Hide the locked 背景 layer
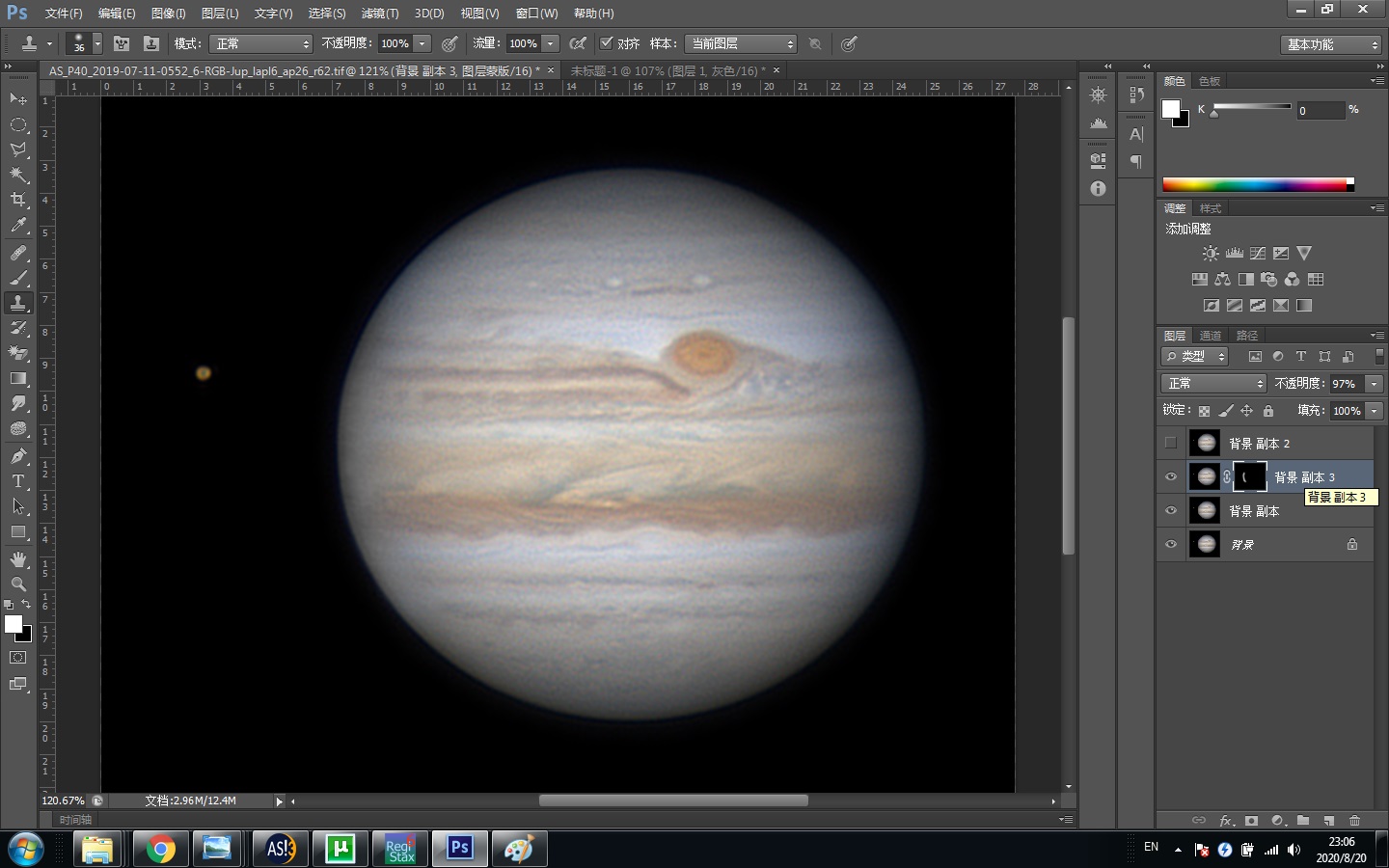 [1171, 544]
